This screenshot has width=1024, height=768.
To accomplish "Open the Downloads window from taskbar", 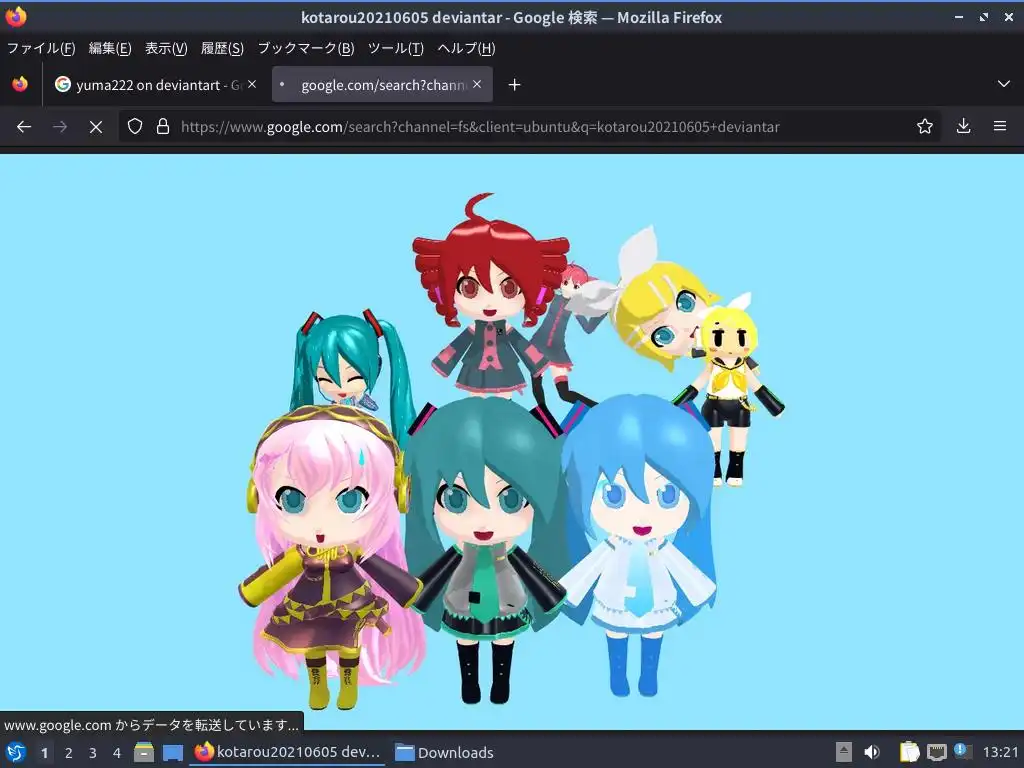I will pyautogui.click(x=445, y=752).
